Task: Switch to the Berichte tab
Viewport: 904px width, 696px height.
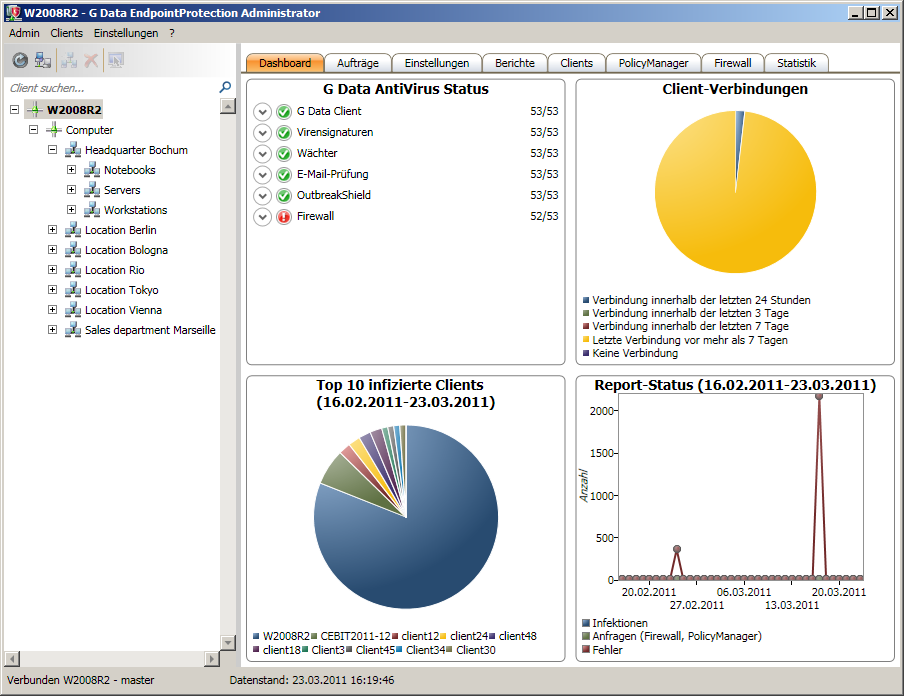Action: coord(514,63)
